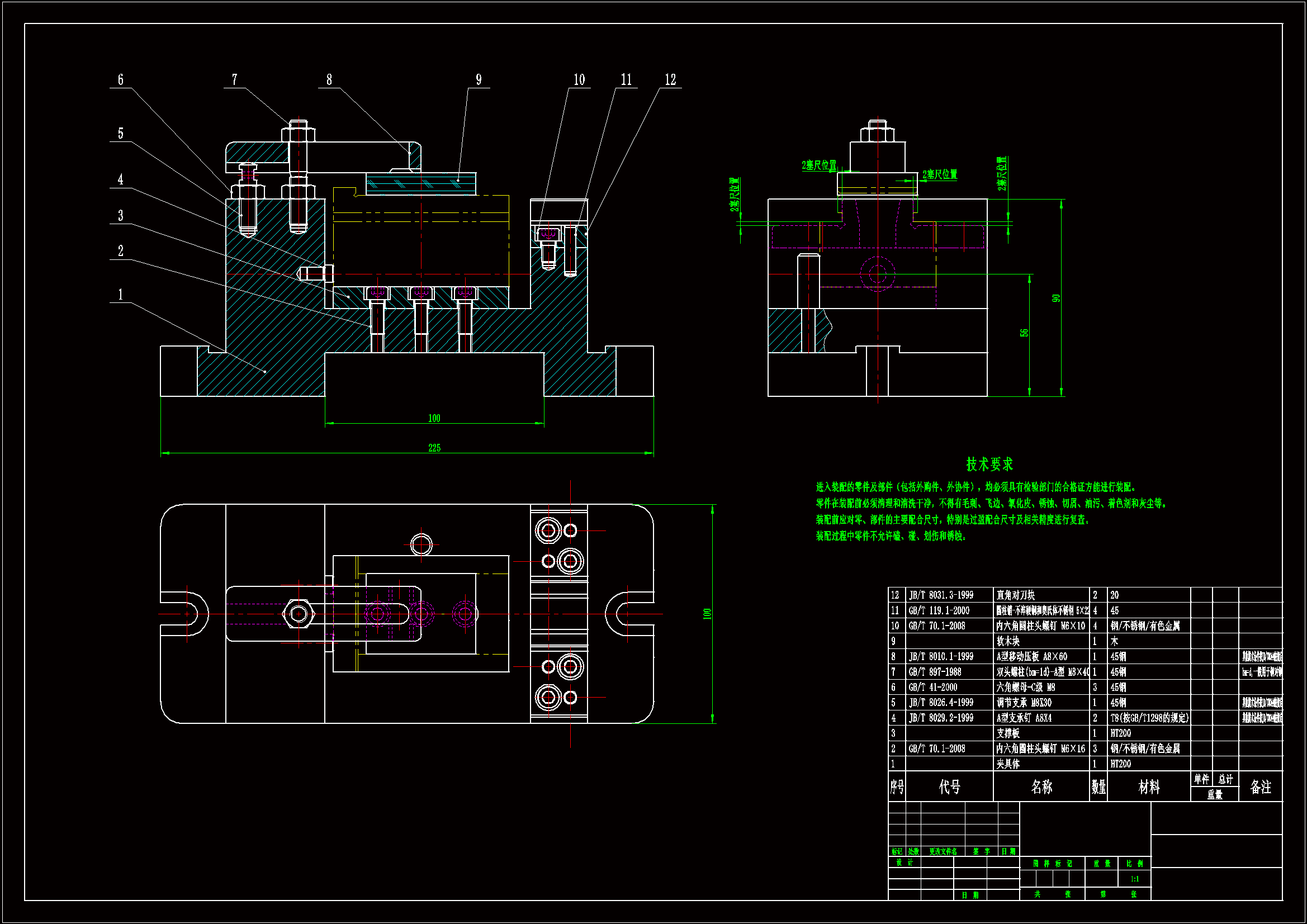Select the 直角对刀块 parts list entry

click(1015, 595)
